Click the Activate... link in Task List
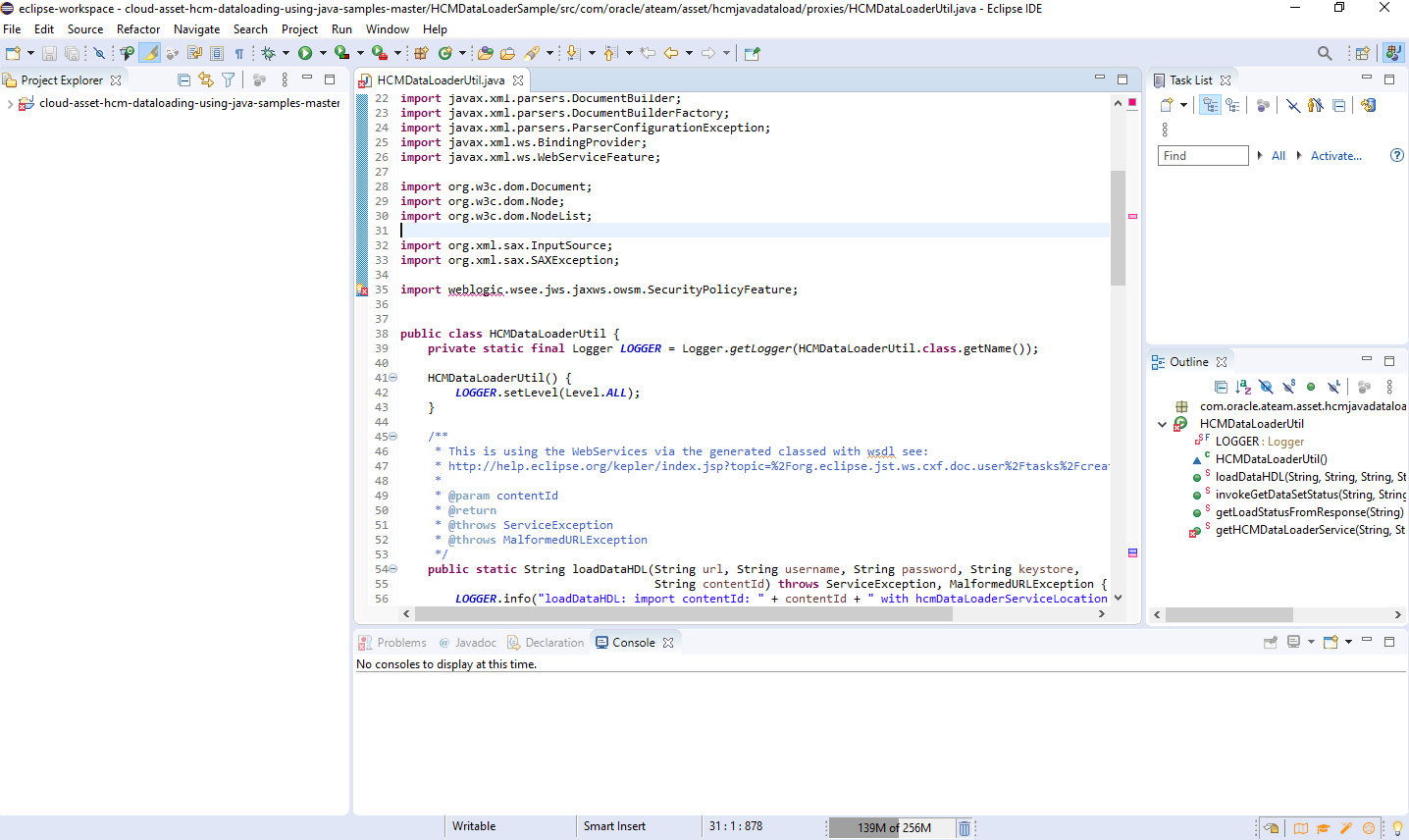Image resolution: width=1409 pixels, height=840 pixels. click(x=1335, y=156)
